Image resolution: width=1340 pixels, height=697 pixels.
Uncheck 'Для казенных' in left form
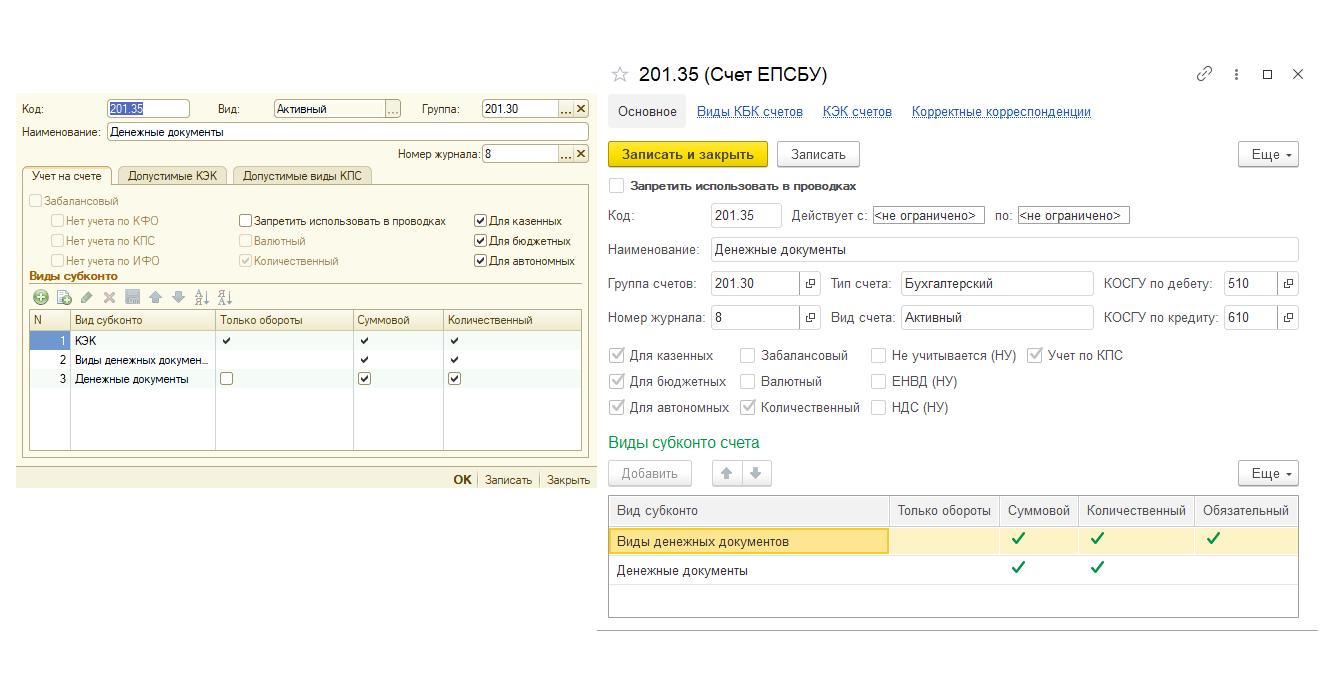(x=481, y=221)
